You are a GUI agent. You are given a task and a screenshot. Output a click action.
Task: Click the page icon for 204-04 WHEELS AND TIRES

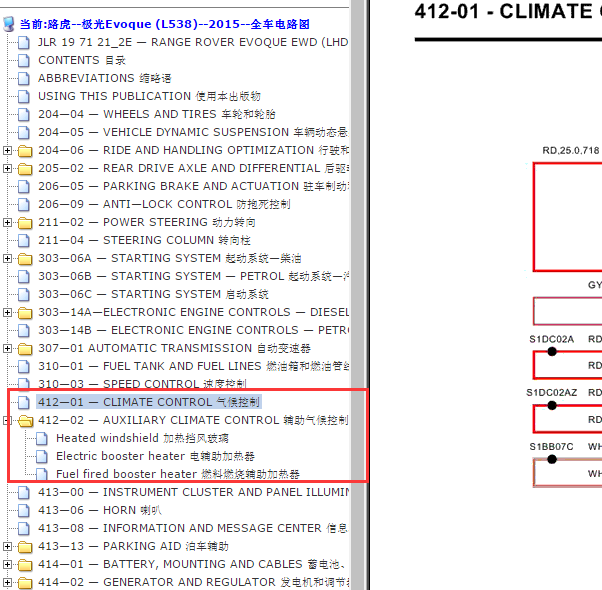click(x=24, y=114)
